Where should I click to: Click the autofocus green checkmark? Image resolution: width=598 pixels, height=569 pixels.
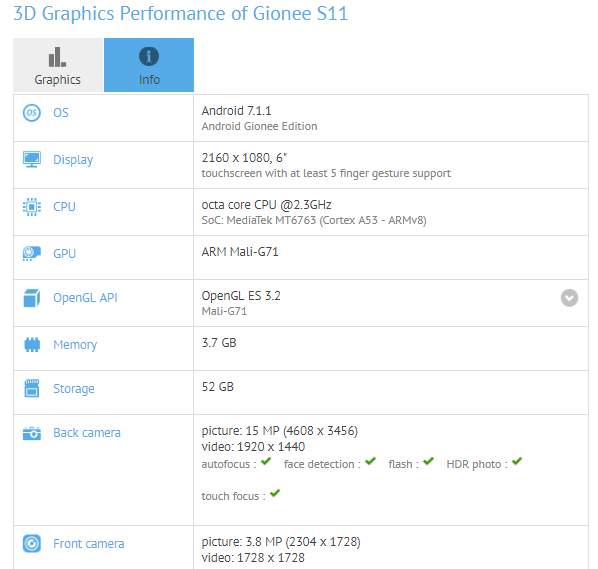click(x=266, y=462)
